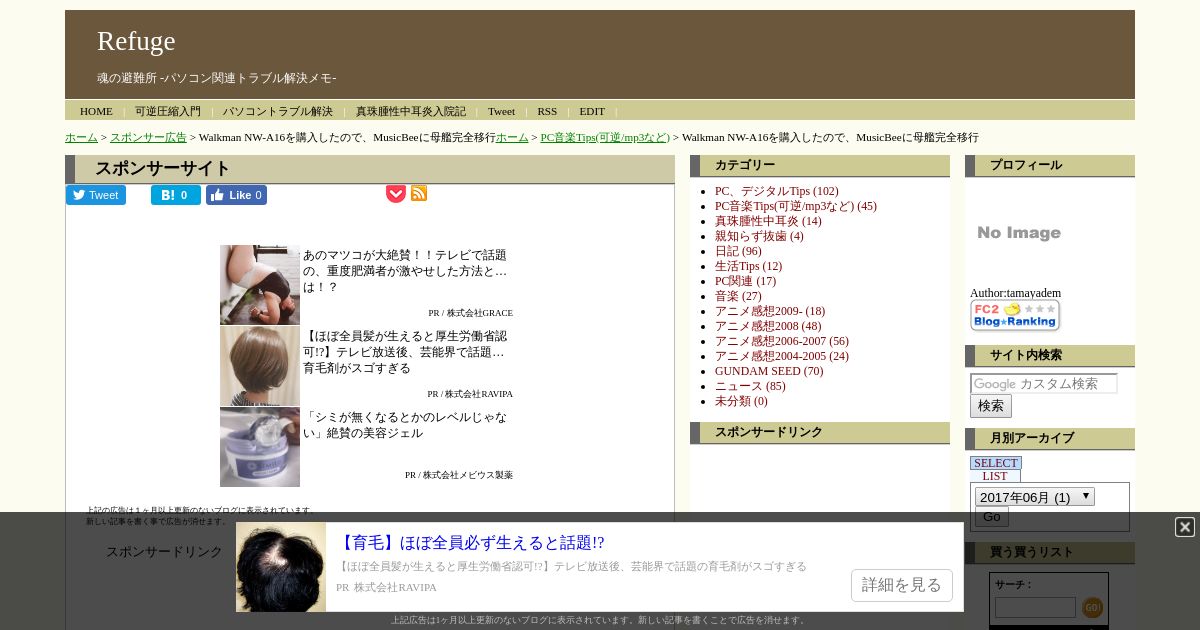Screen dimensions: 1200x630
Task: Open the 2017年06月 (1) month dropdown
Action: [x=1035, y=497]
